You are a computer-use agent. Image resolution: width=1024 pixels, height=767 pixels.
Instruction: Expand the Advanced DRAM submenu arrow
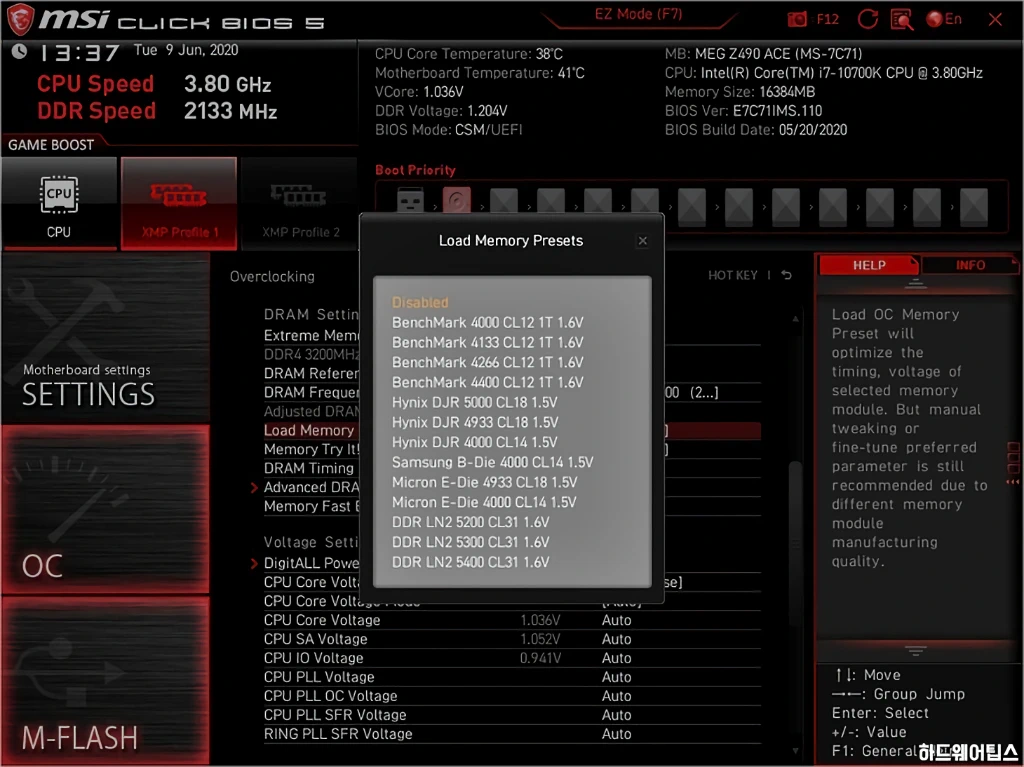(x=255, y=487)
